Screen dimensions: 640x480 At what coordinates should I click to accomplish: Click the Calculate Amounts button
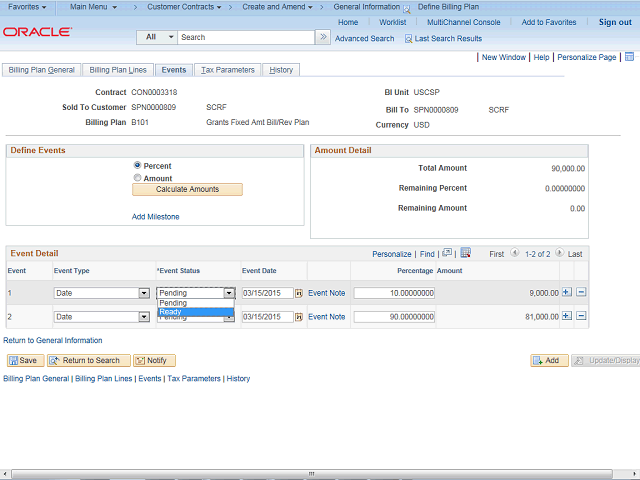coord(188,189)
